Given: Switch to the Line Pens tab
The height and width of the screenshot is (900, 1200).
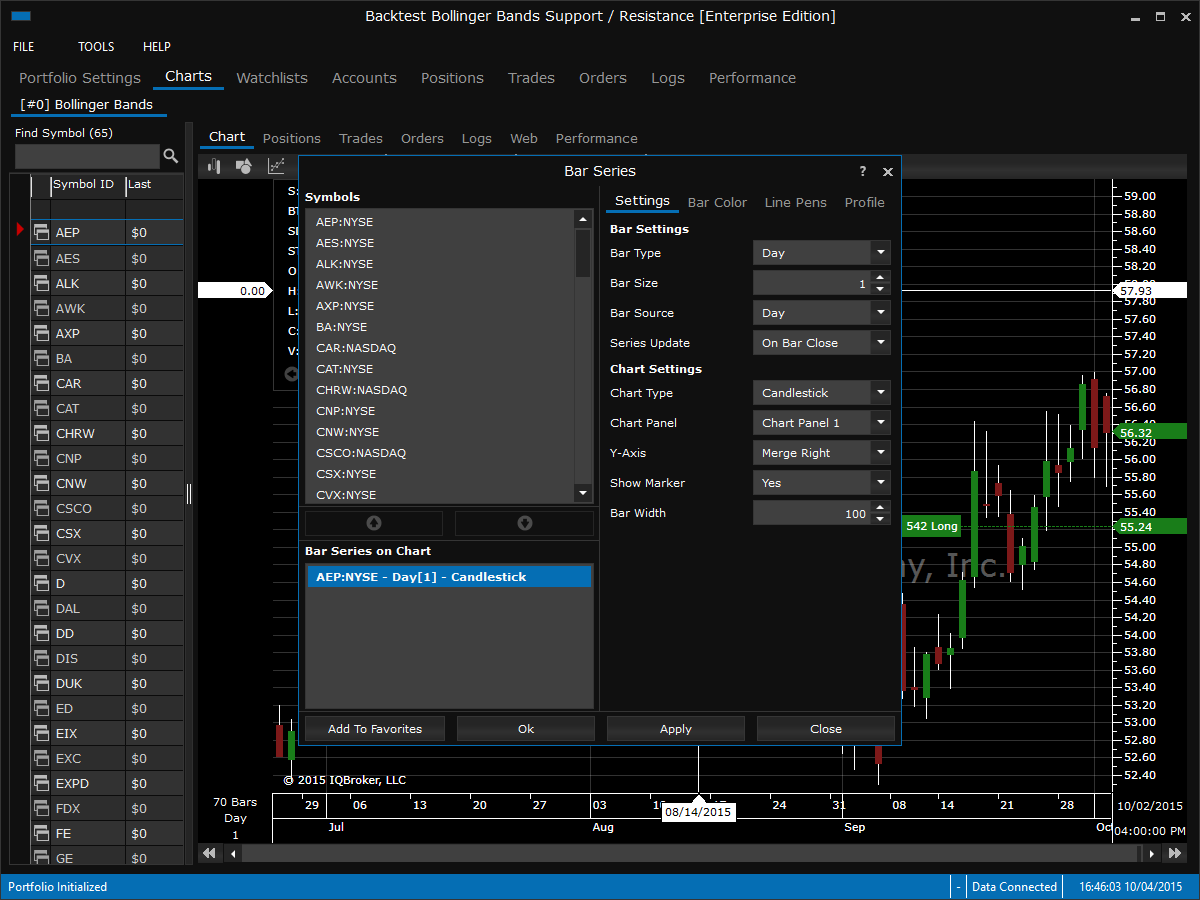Looking at the screenshot, I should tap(796, 202).
